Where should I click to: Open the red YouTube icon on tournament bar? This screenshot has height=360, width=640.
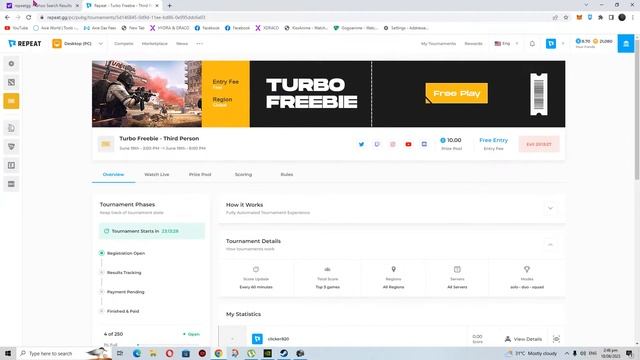(408, 144)
